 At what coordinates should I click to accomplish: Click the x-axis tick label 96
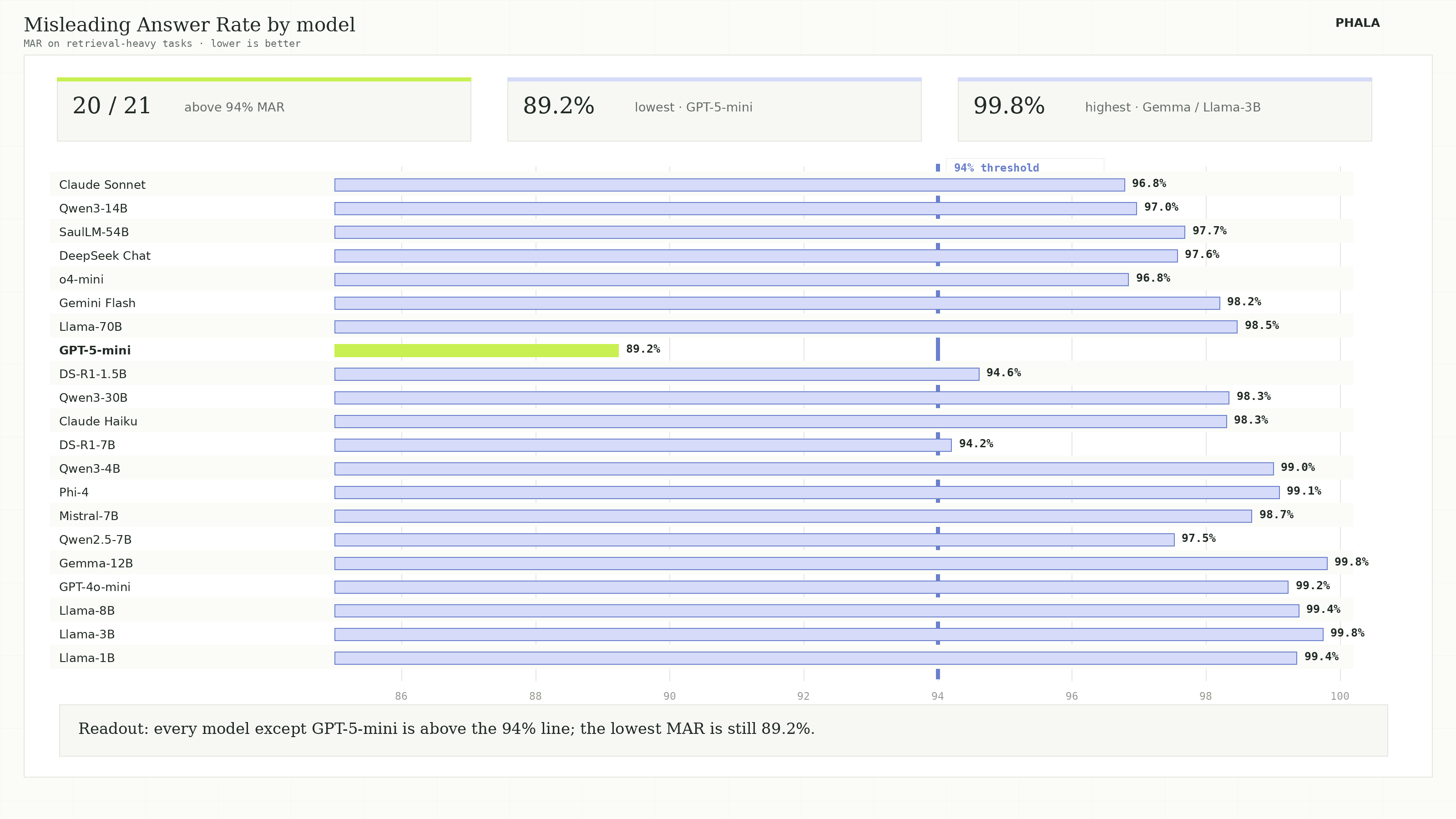pyautogui.click(x=1072, y=696)
